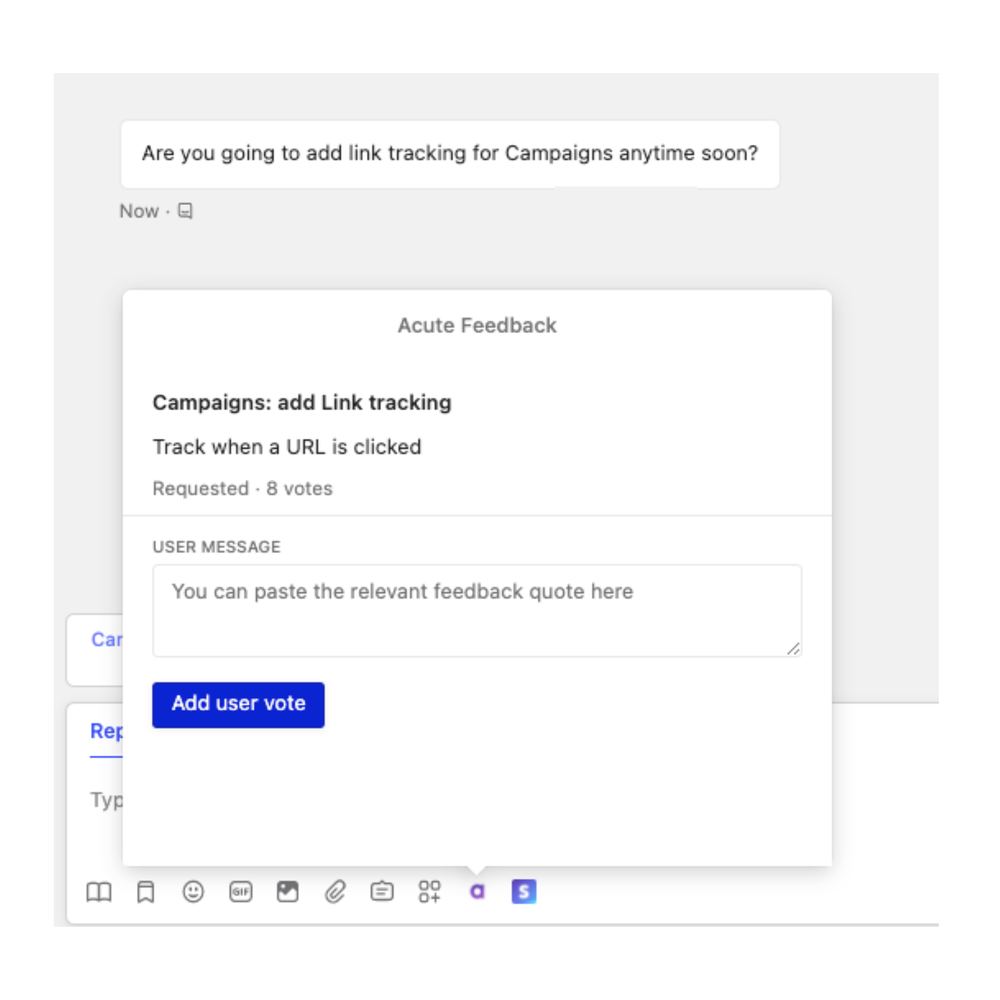The height and width of the screenshot is (1000, 1000).
Task: Open the articles book icon
Action: 99,892
